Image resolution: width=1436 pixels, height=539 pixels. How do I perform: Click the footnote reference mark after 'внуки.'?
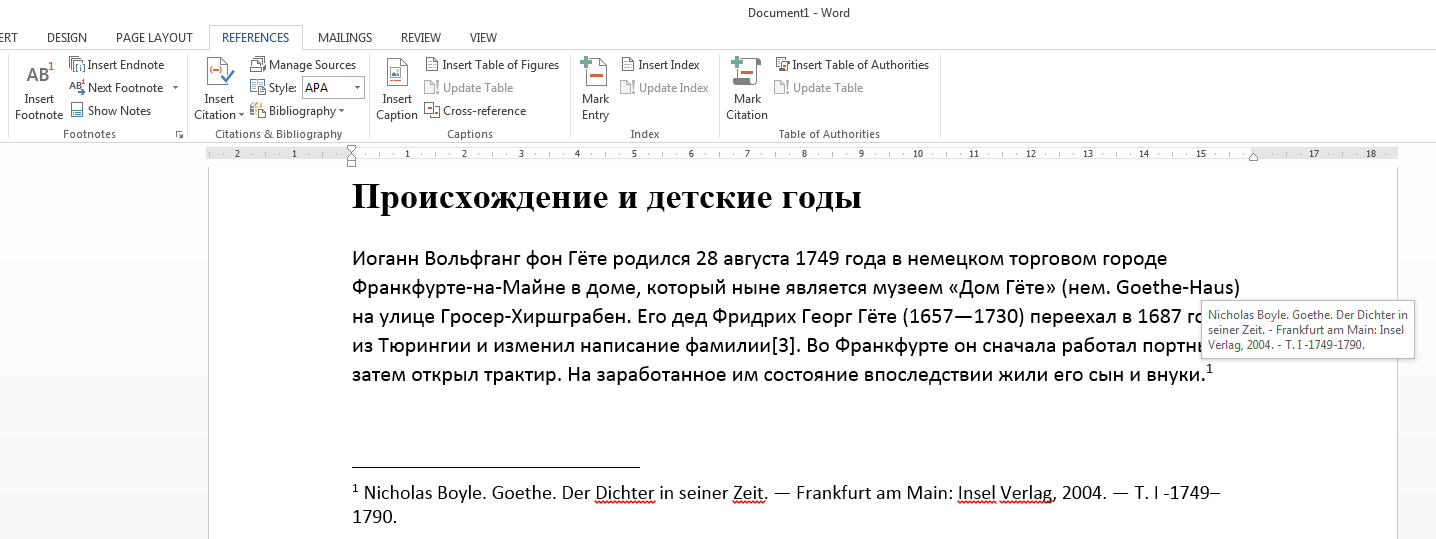[1209, 370]
